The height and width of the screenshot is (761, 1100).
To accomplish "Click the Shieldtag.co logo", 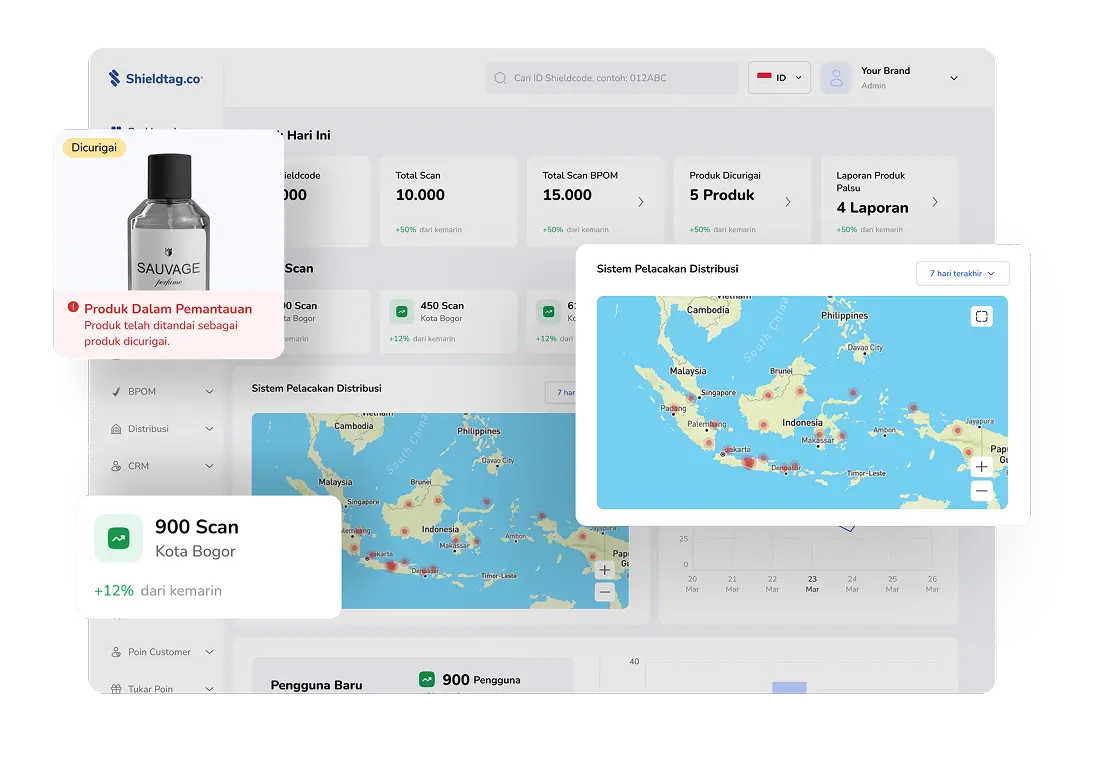I will tap(156, 78).
